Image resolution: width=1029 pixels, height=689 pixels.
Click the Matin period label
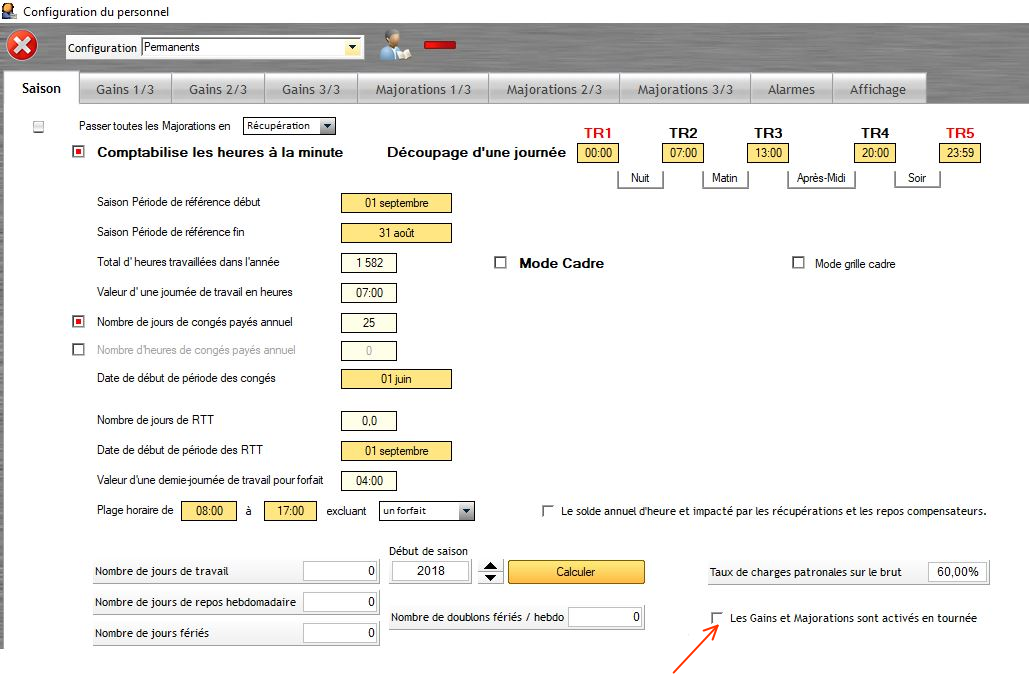(724, 178)
